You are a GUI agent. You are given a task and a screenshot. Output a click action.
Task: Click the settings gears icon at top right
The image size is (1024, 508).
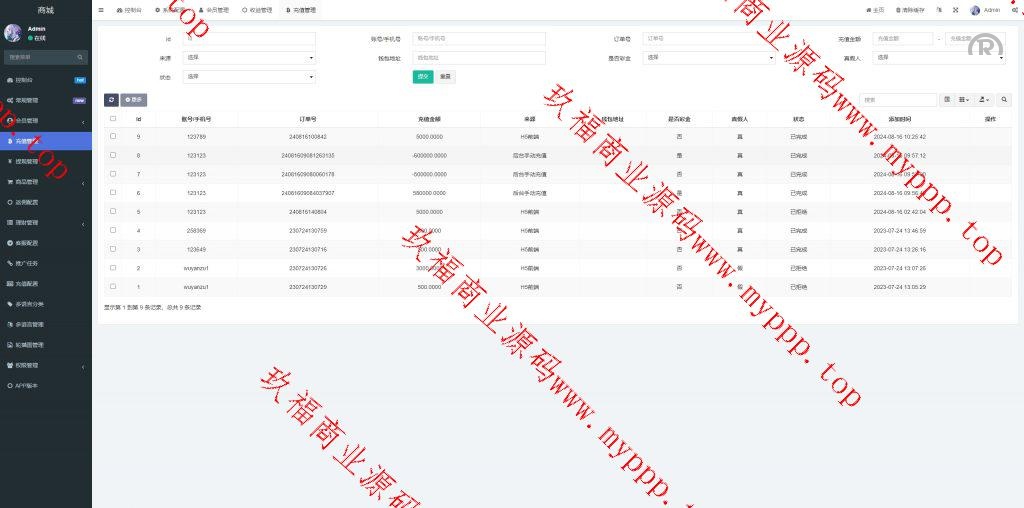coord(1015,10)
